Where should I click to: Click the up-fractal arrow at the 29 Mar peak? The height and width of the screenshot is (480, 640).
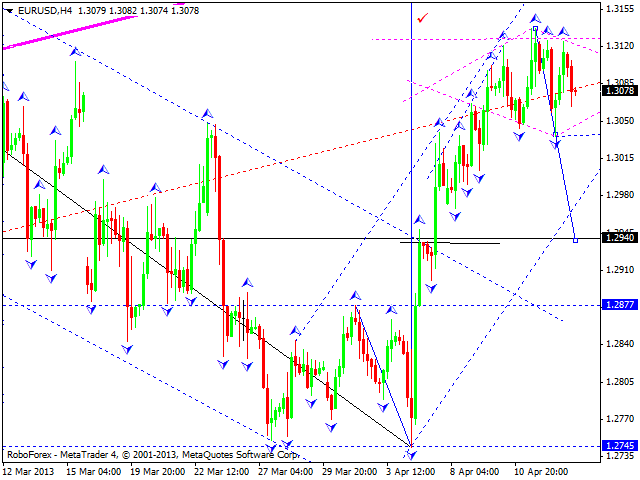click(x=354, y=296)
